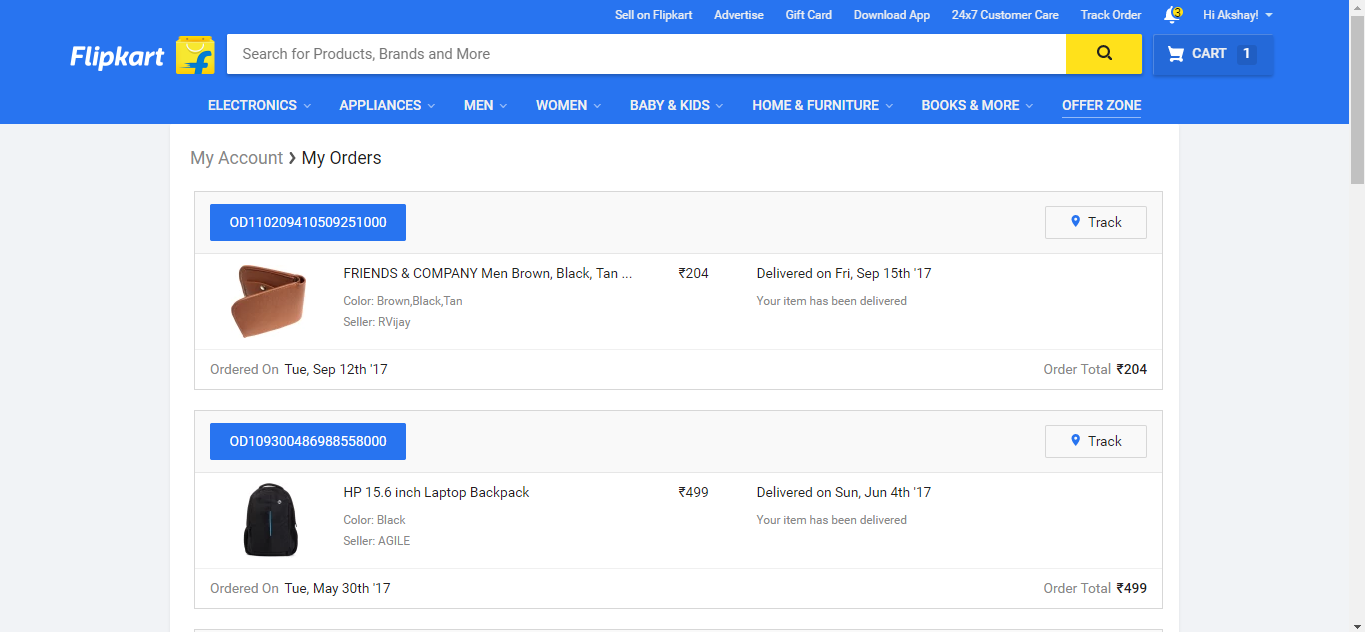Screen dimensions: 1365x632
Task: Click the brown wallet product thumbnail
Action: point(271,301)
